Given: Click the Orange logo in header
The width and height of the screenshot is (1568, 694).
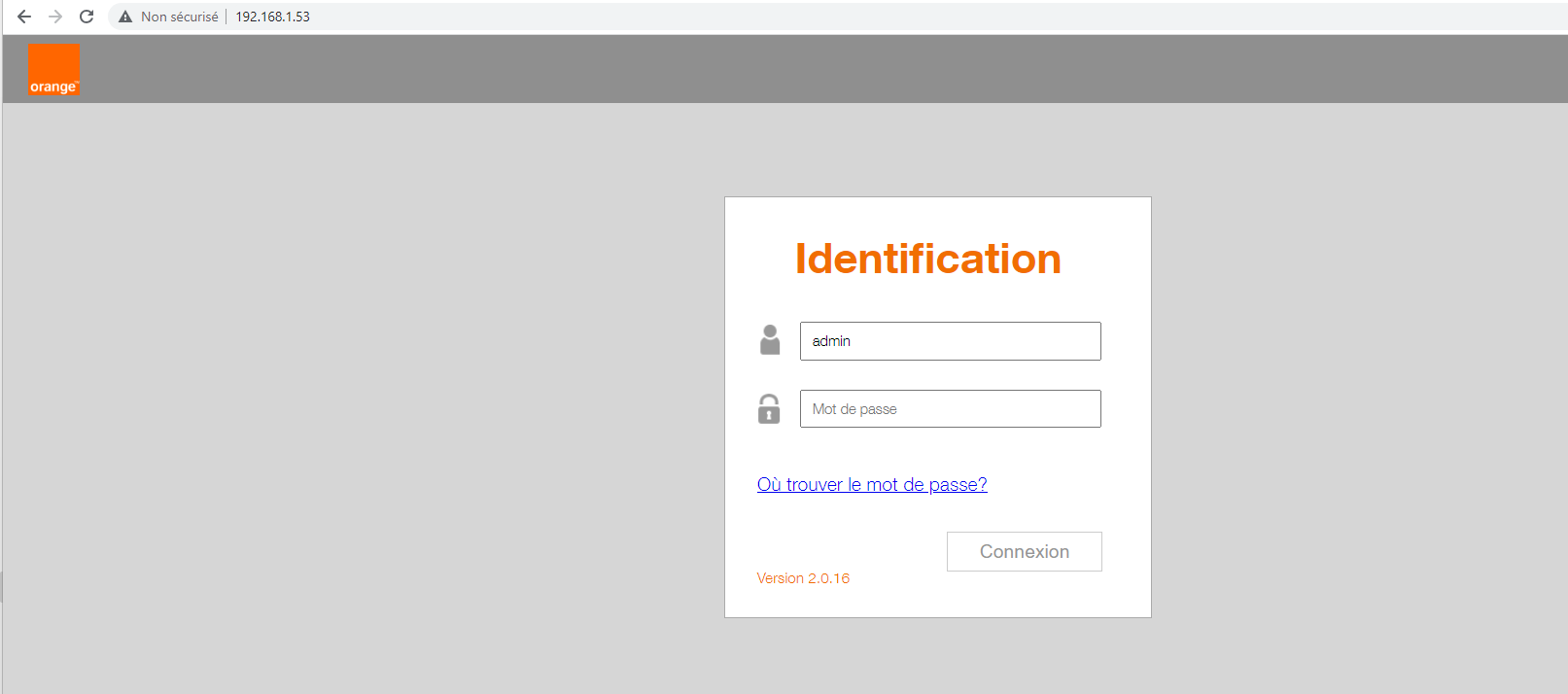Looking at the screenshot, I should pos(53,70).
